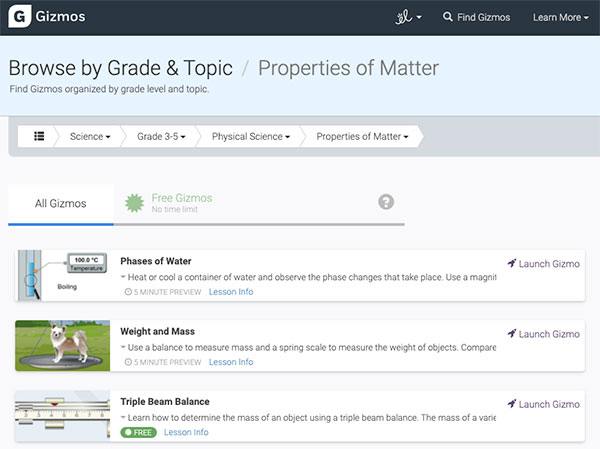
Task: Launch the Weight and Mass Gizmo
Action: coord(543,334)
